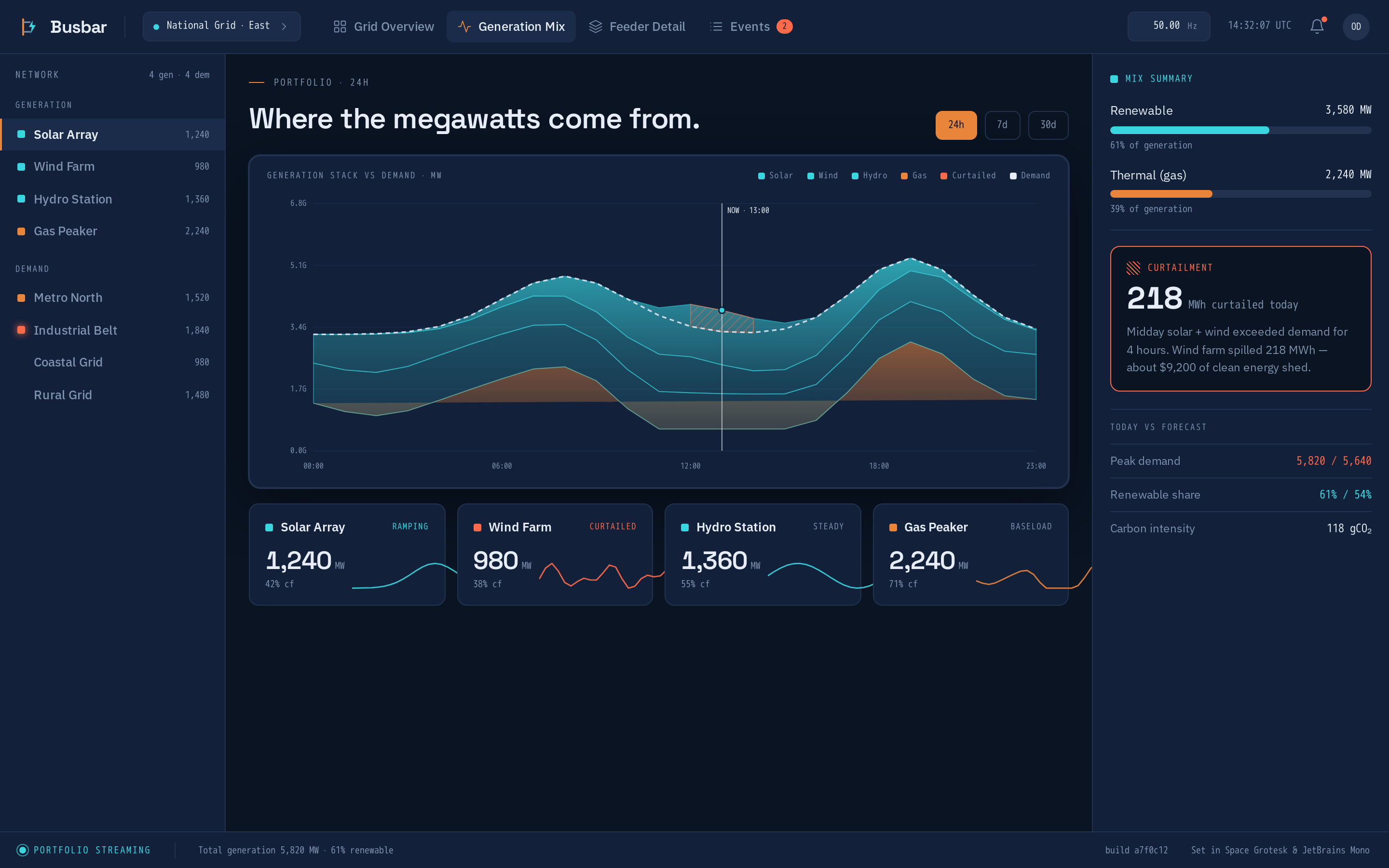Click the Busbar logo icon
1389x868 pixels.
click(29, 27)
